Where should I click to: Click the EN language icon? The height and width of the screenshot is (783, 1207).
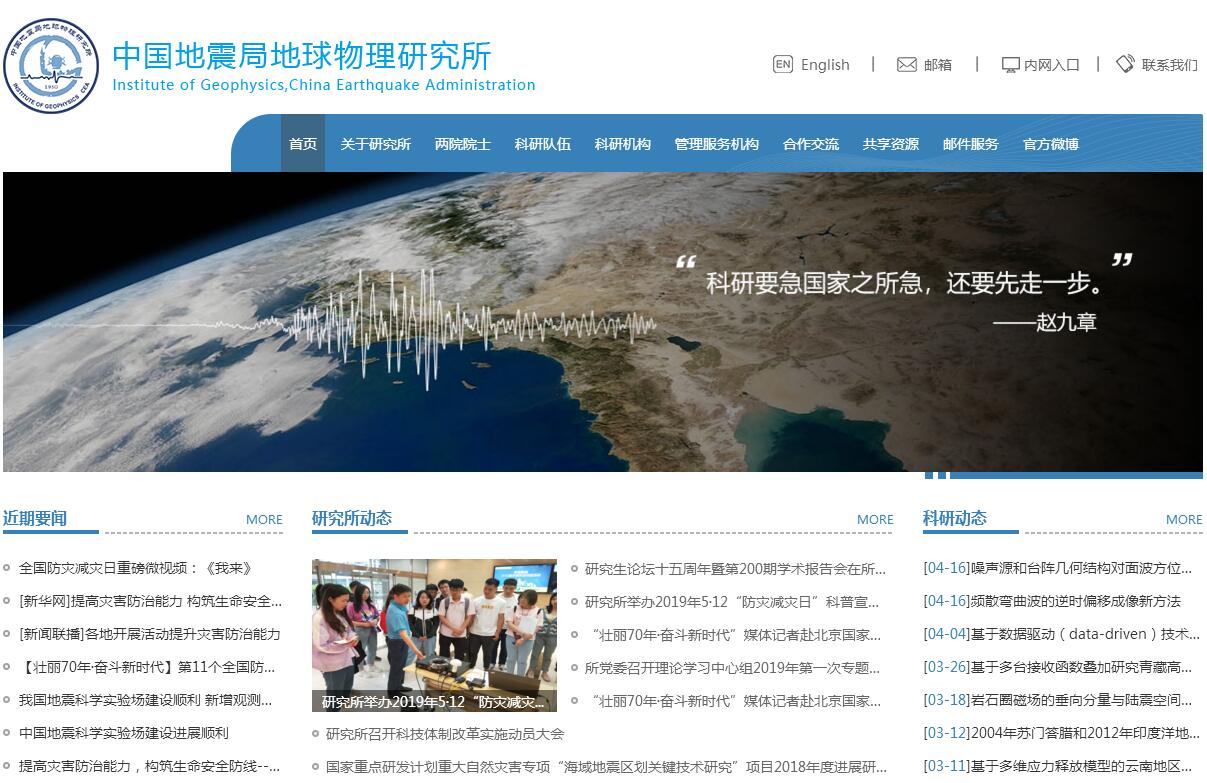point(782,64)
